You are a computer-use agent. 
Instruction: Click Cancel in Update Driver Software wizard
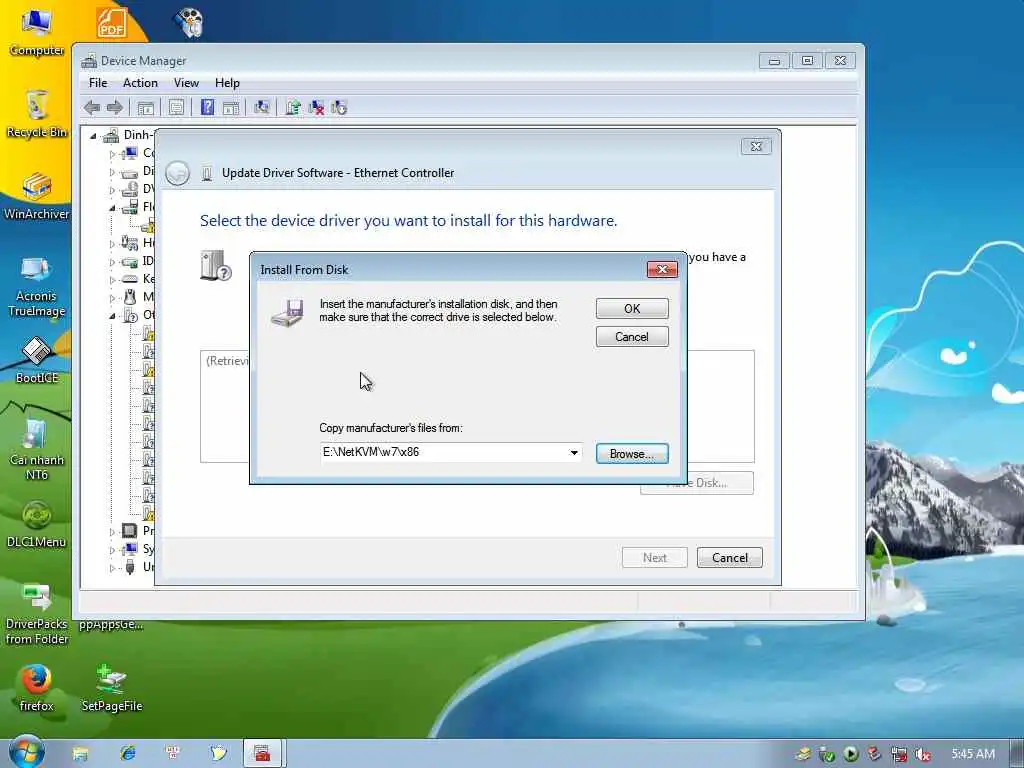729,558
